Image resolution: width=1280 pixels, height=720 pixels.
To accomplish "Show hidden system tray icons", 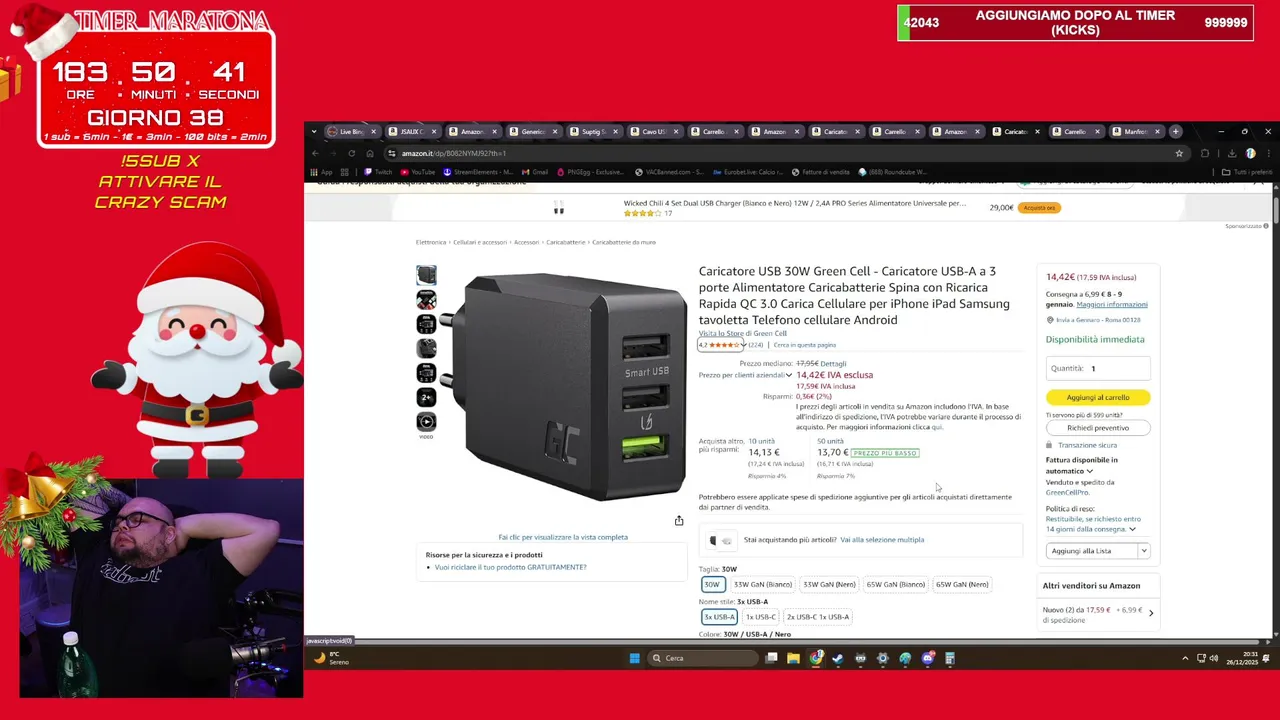I will click(1185, 658).
